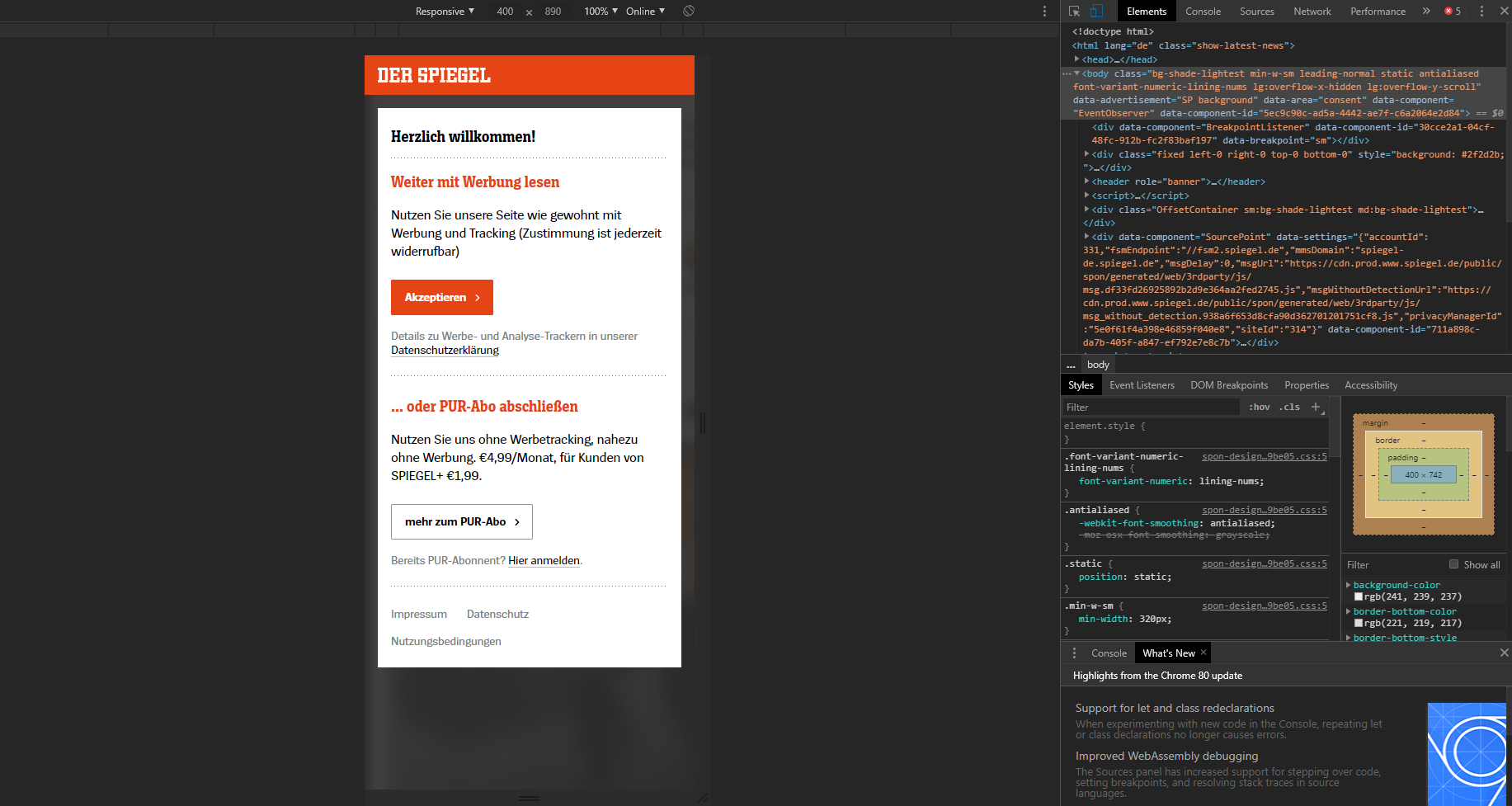Click the Akzeptieren button

[441, 297]
